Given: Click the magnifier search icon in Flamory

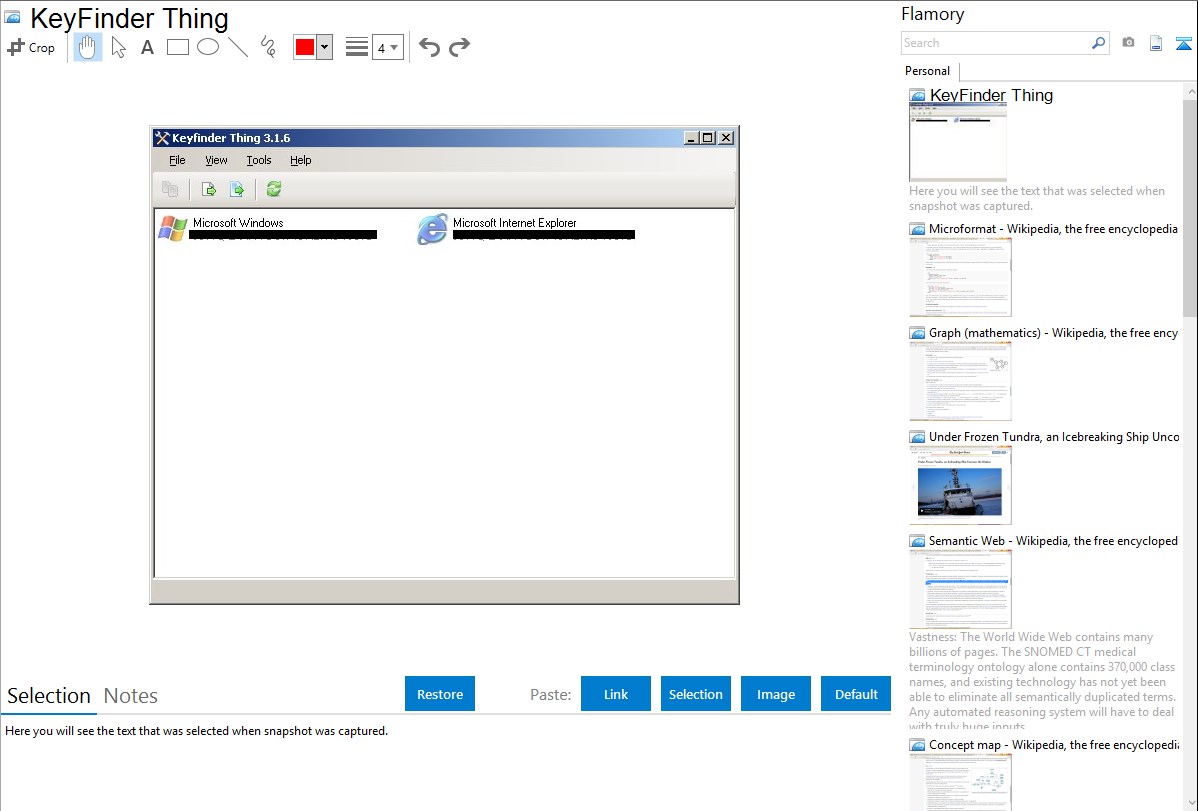Looking at the screenshot, I should 1099,43.
